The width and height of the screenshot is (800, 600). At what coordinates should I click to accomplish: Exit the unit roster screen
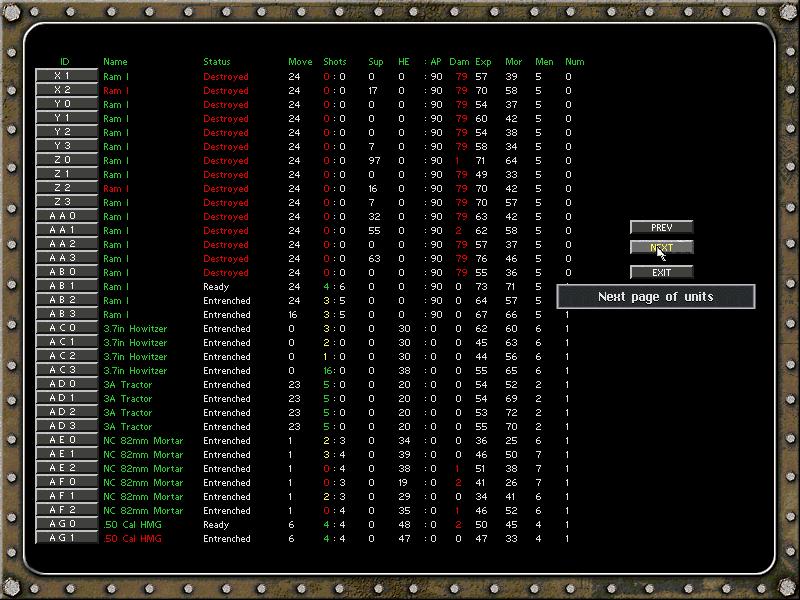tap(661, 272)
